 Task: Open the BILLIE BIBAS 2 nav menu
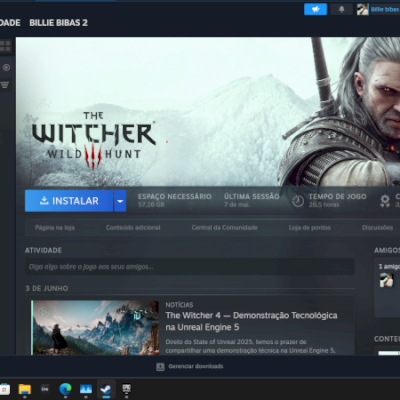click(x=58, y=23)
